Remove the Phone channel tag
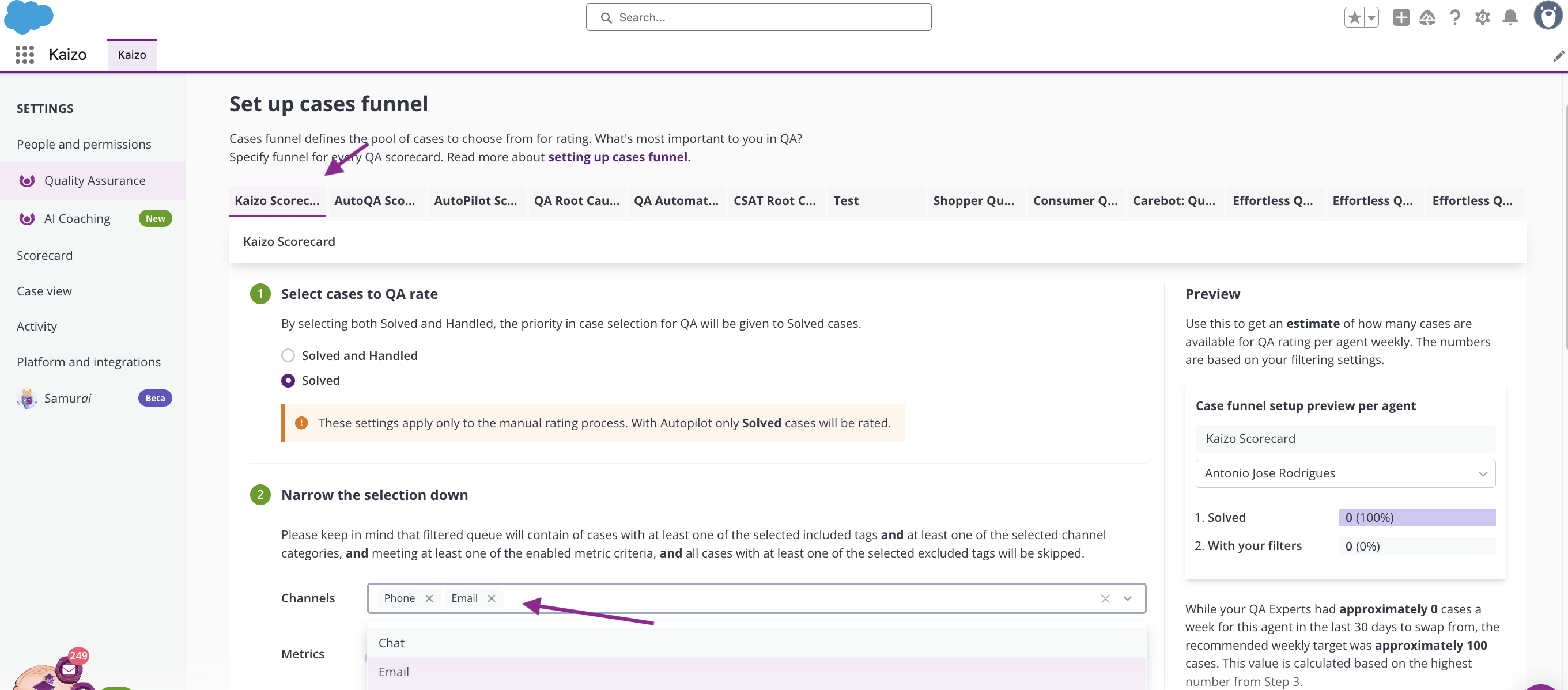Screen dimensions: 1568x690 click(x=429, y=598)
